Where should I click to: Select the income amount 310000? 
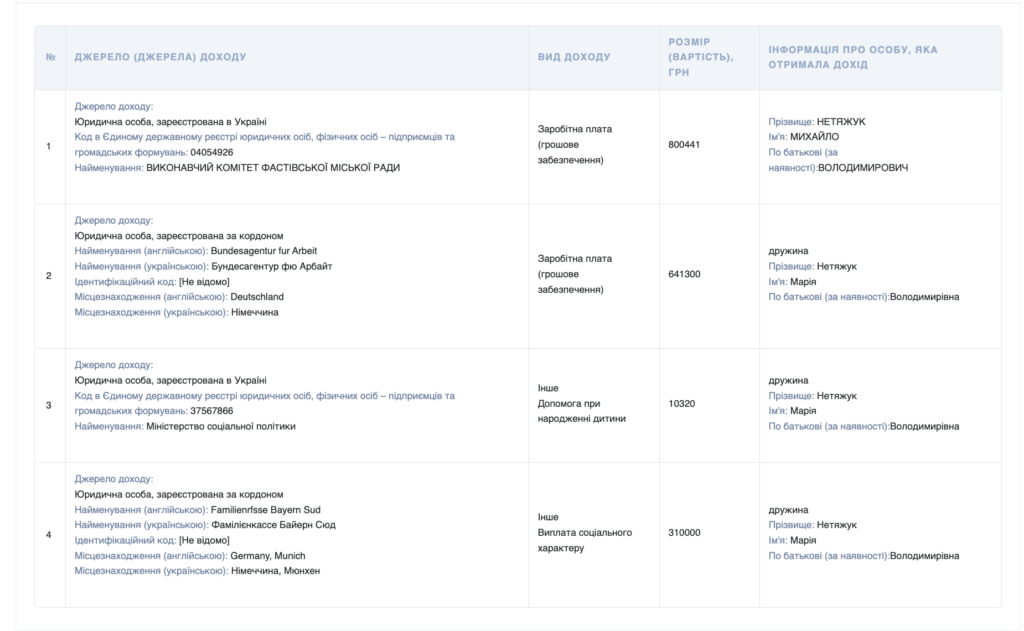pos(684,533)
